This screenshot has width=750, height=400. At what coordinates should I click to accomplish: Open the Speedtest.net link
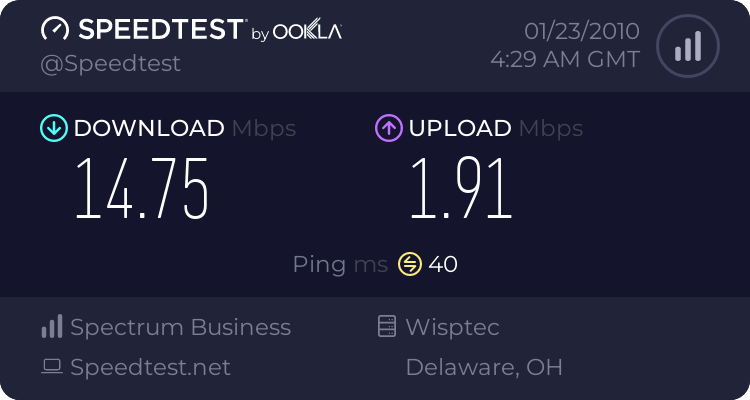(x=150, y=367)
